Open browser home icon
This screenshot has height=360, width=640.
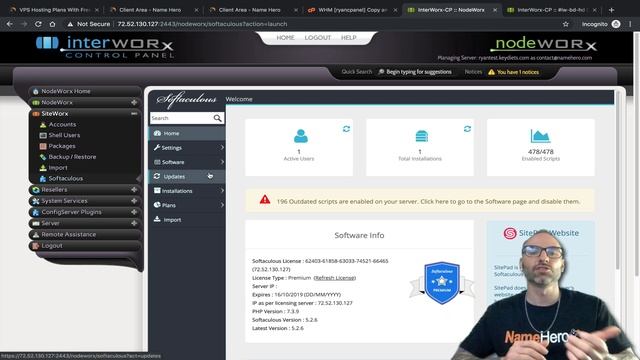[x=52, y=24]
